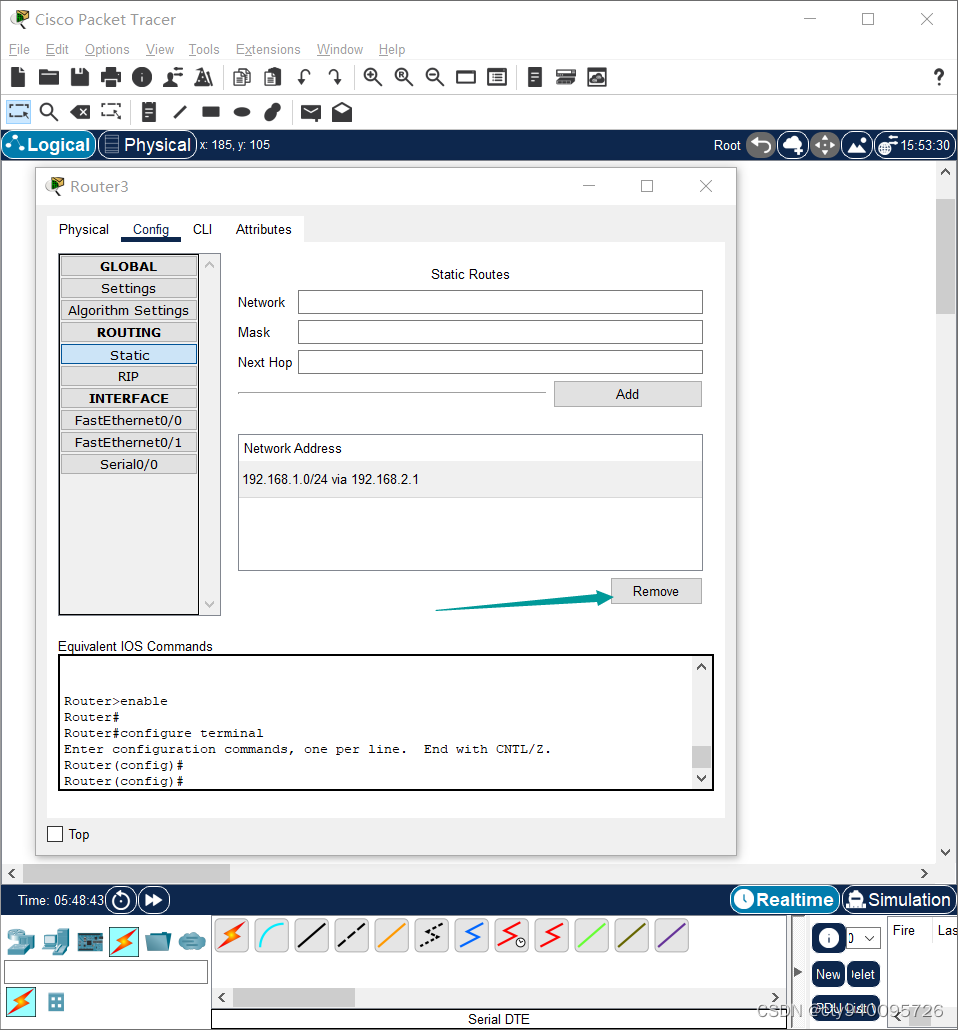Screen dimensions: 958x1030
Task: Add Complex PDU open envelope icon
Action: (342, 112)
